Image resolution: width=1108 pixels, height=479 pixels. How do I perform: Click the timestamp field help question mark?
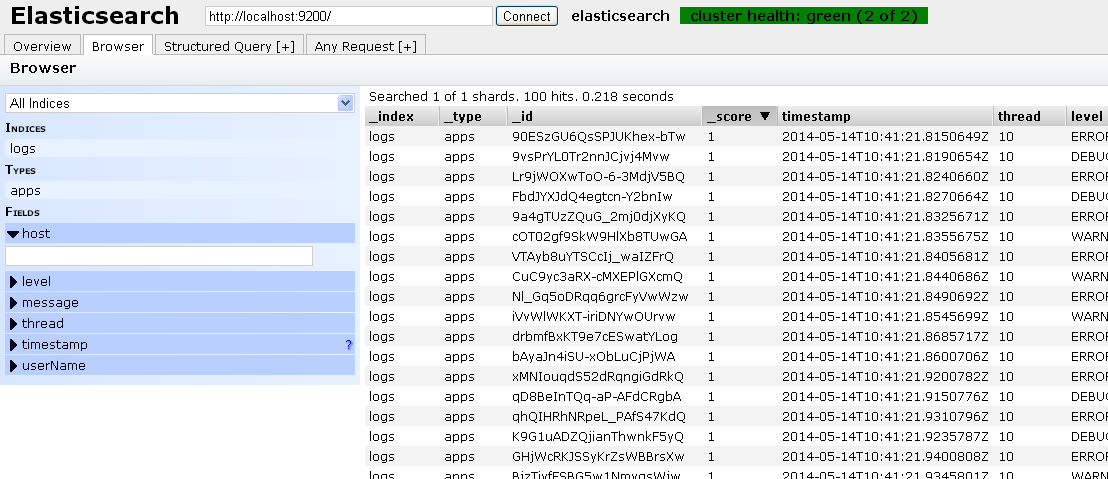(x=348, y=345)
